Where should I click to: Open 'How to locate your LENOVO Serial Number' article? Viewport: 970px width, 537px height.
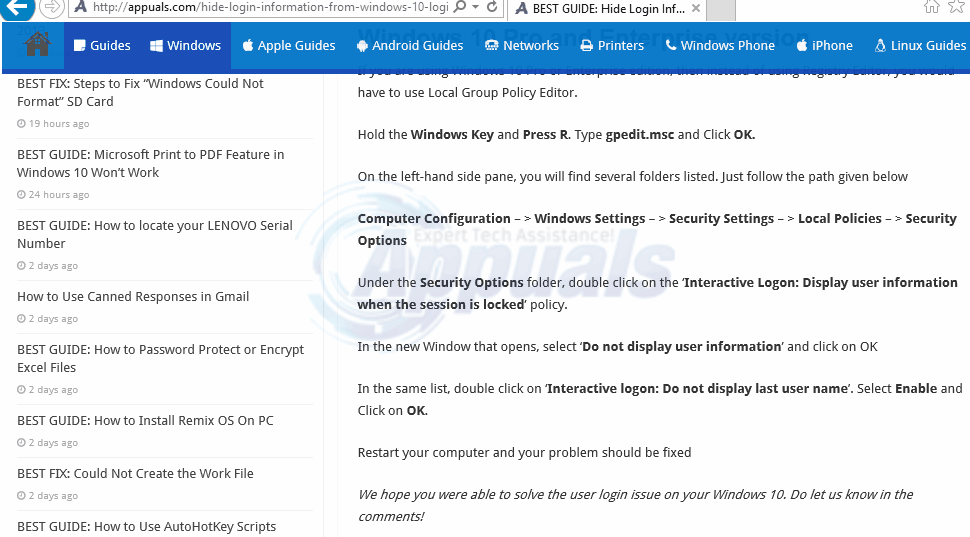(155, 234)
